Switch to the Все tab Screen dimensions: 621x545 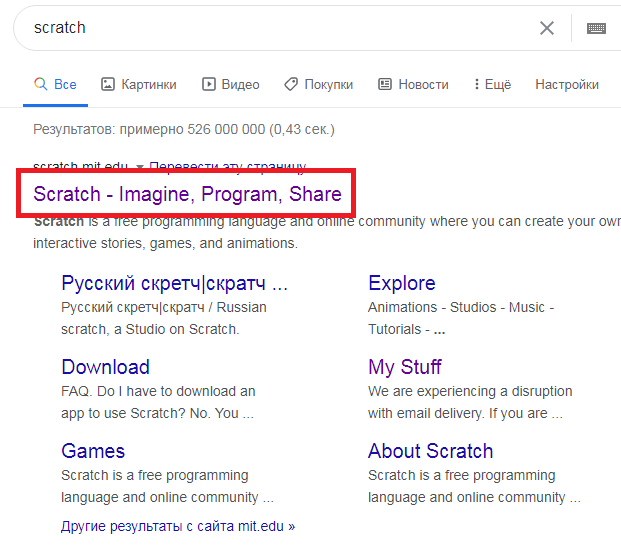click(x=55, y=84)
